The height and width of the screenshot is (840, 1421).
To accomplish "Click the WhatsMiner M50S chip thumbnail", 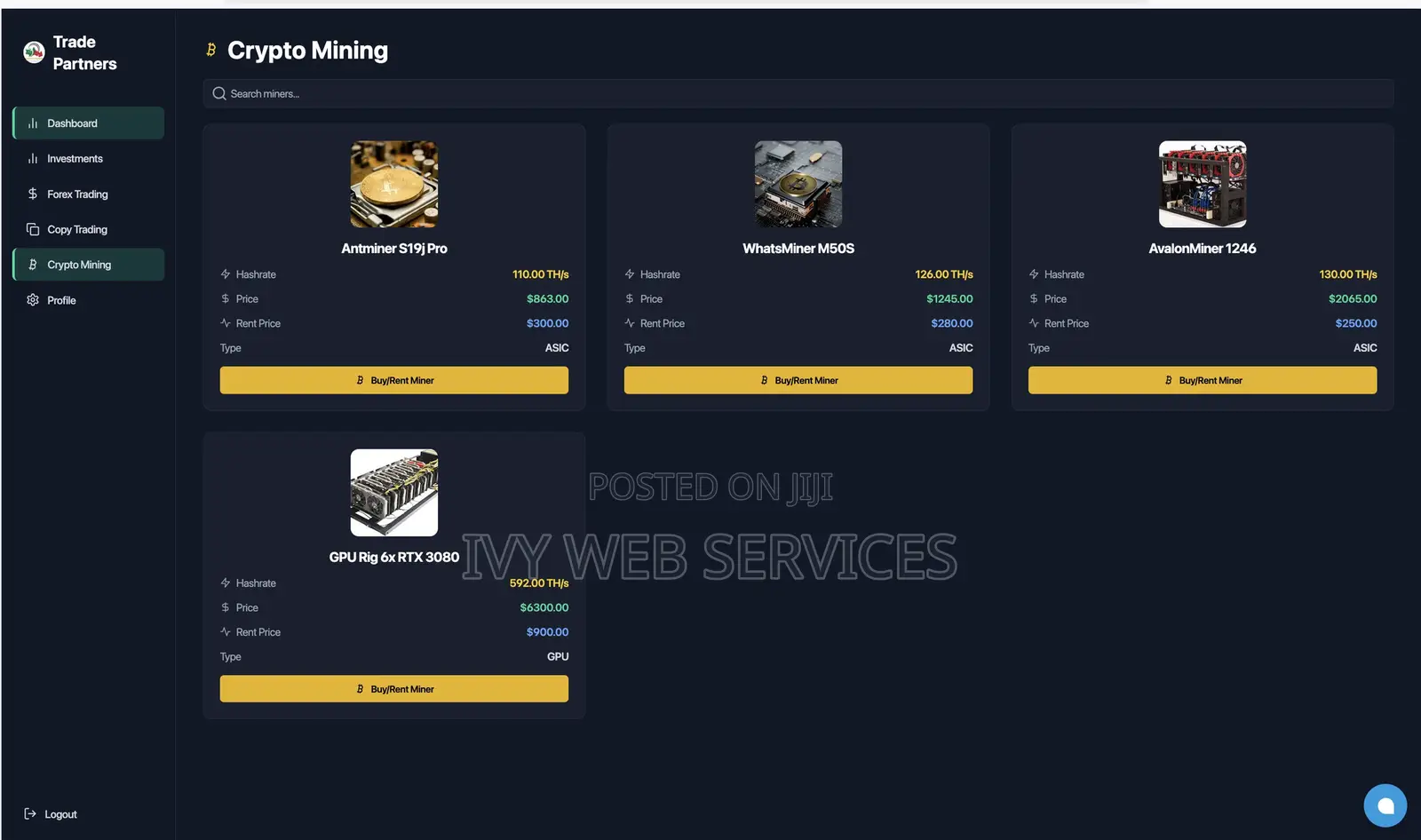I will pyautogui.click(x=798, y=184).
